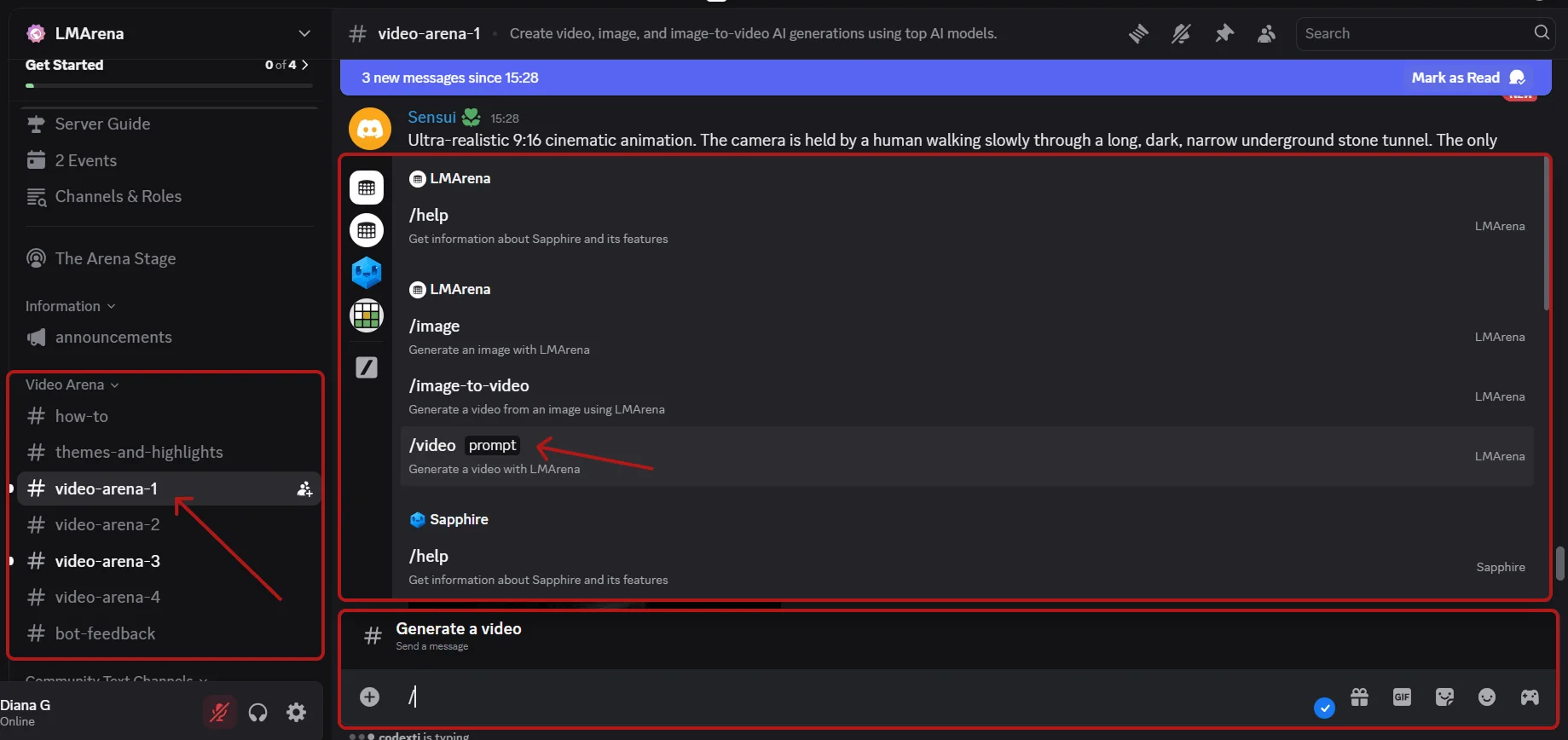Open the Apps controller icon in message box
Screen dimensions: 1568x740
coord(1530,697)
